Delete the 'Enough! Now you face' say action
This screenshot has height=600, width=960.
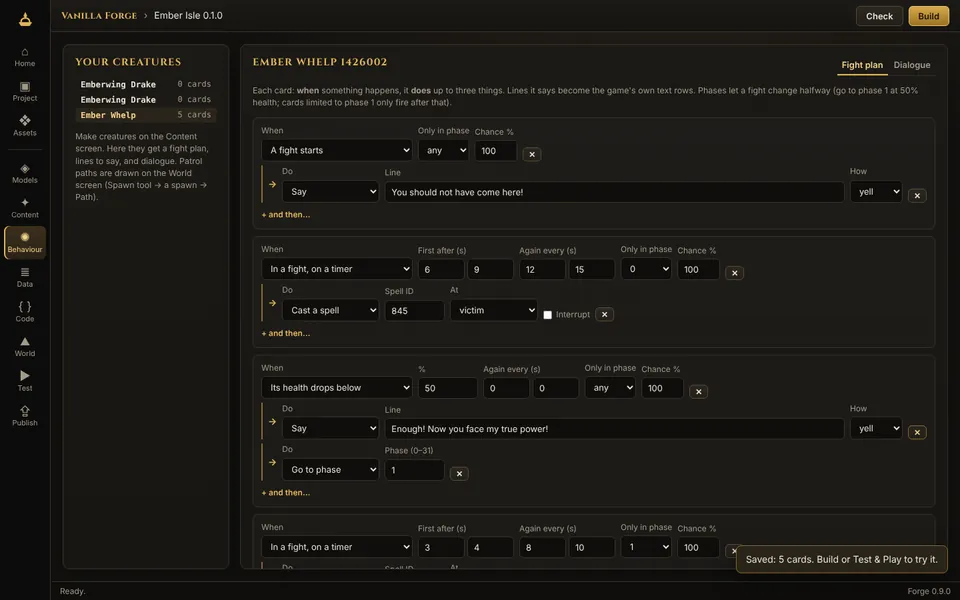pyautogui.click(x=917, y=432)
